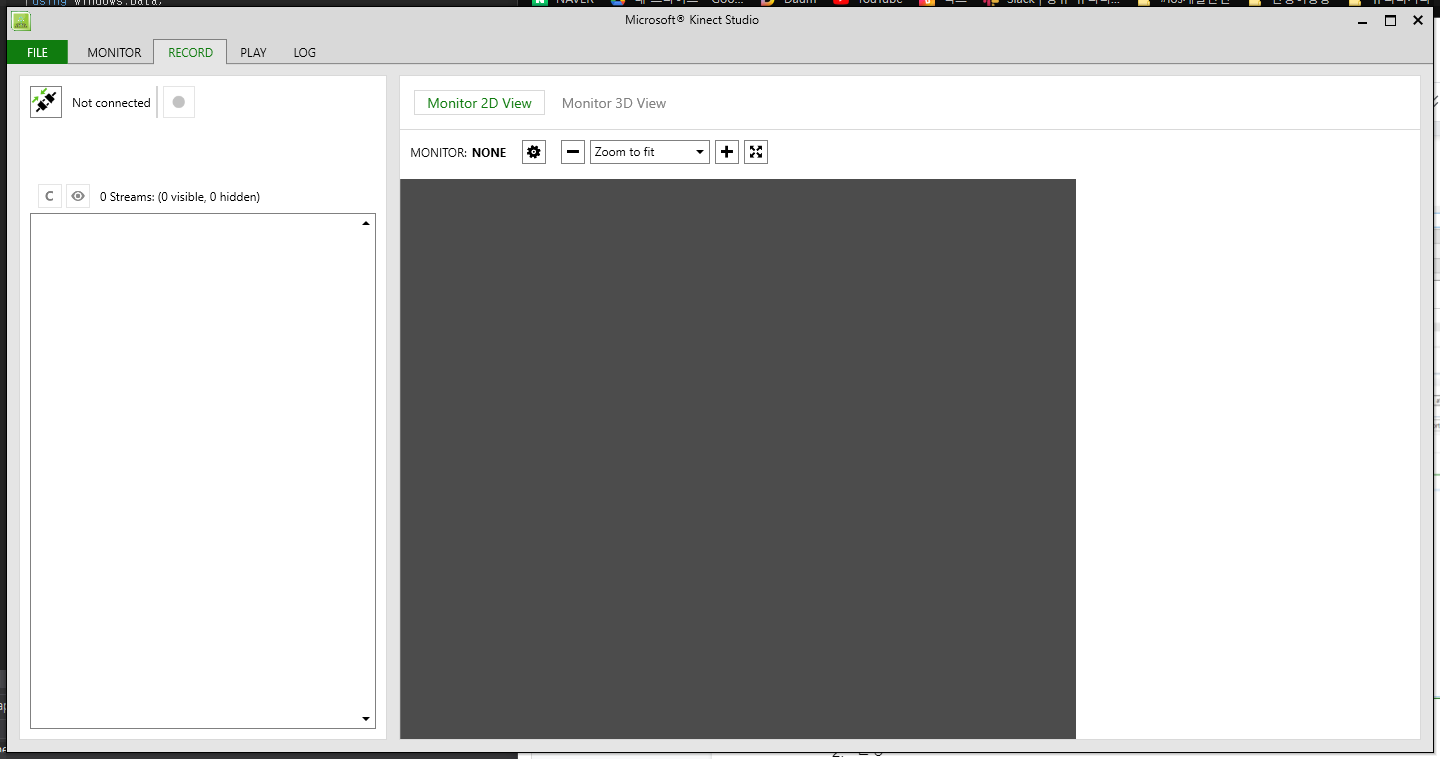1440x759 pixels.
Task: Open monitor settings with the gear icon
Action: tap(534, 152)
